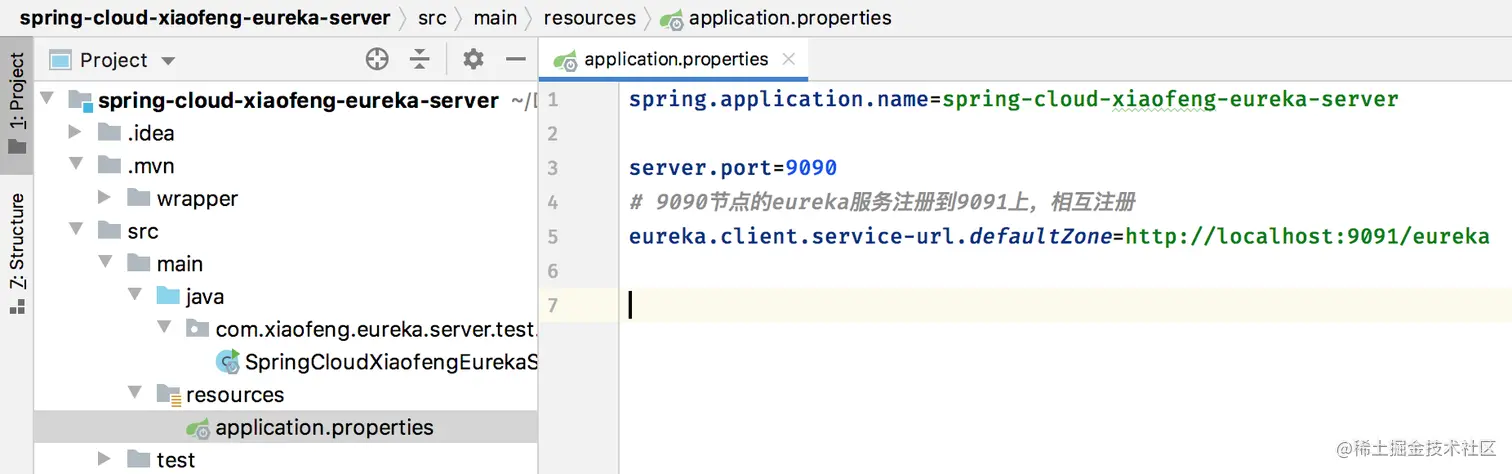Expand the test folder
The image size is (1512, 474).
105,460
